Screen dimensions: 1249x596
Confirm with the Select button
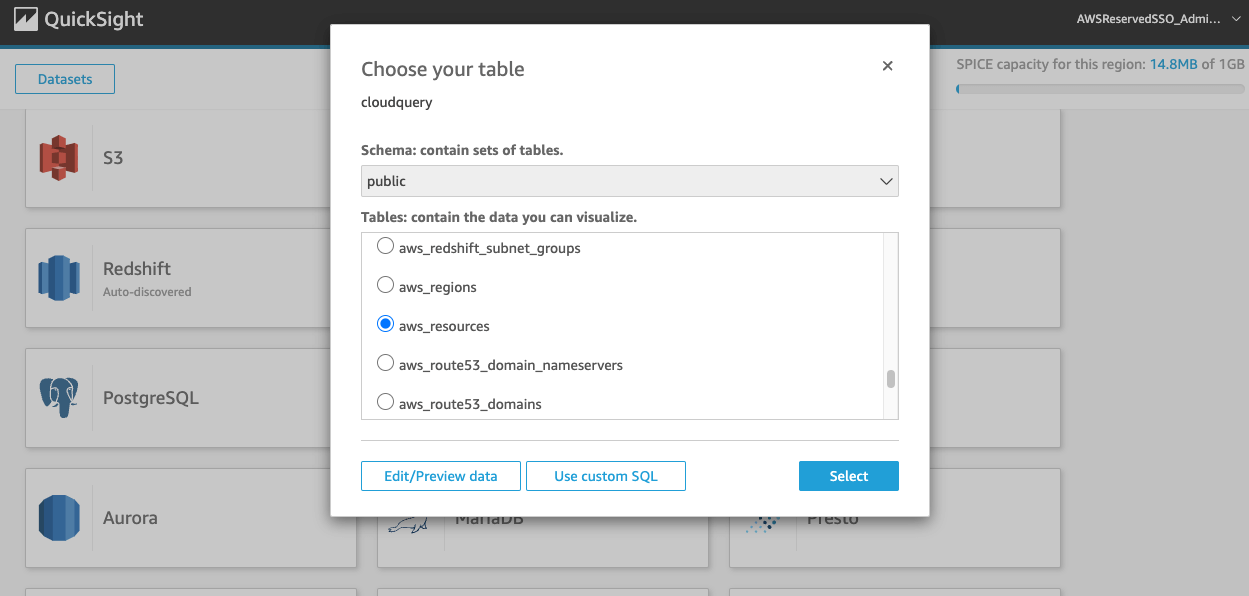pyautogui.click(x=848, y=476)
